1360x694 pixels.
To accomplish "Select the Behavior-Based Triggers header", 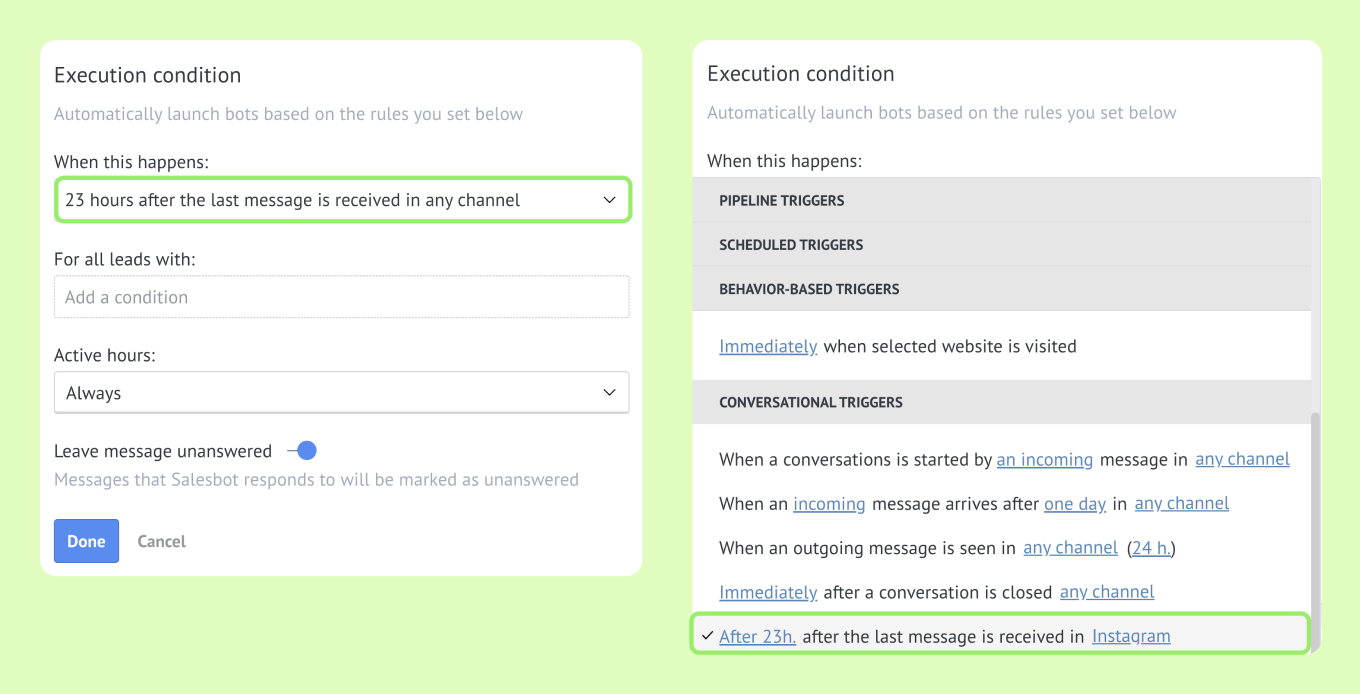I will click(1001, 289).
